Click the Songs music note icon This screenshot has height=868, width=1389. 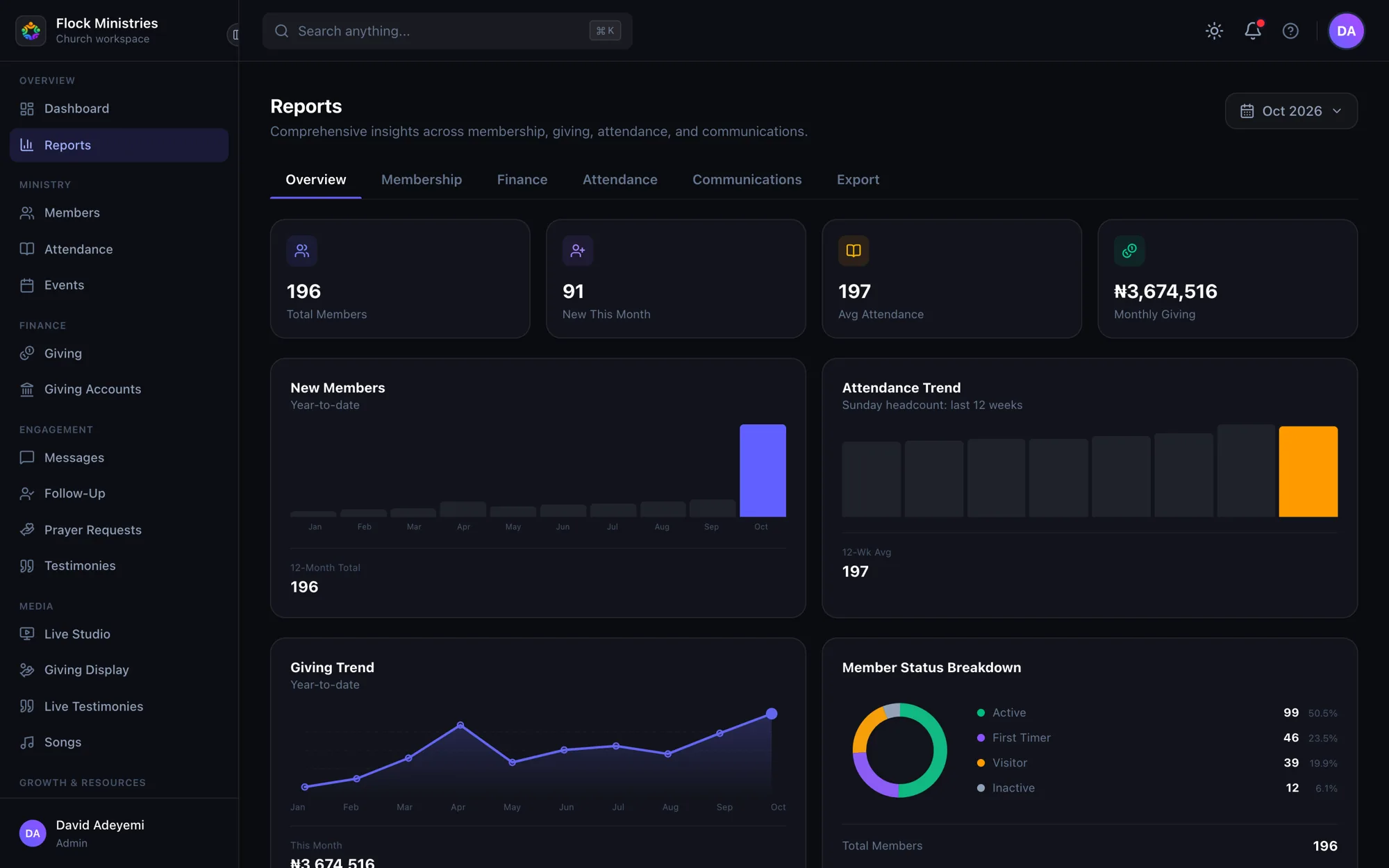coord(27,742)
